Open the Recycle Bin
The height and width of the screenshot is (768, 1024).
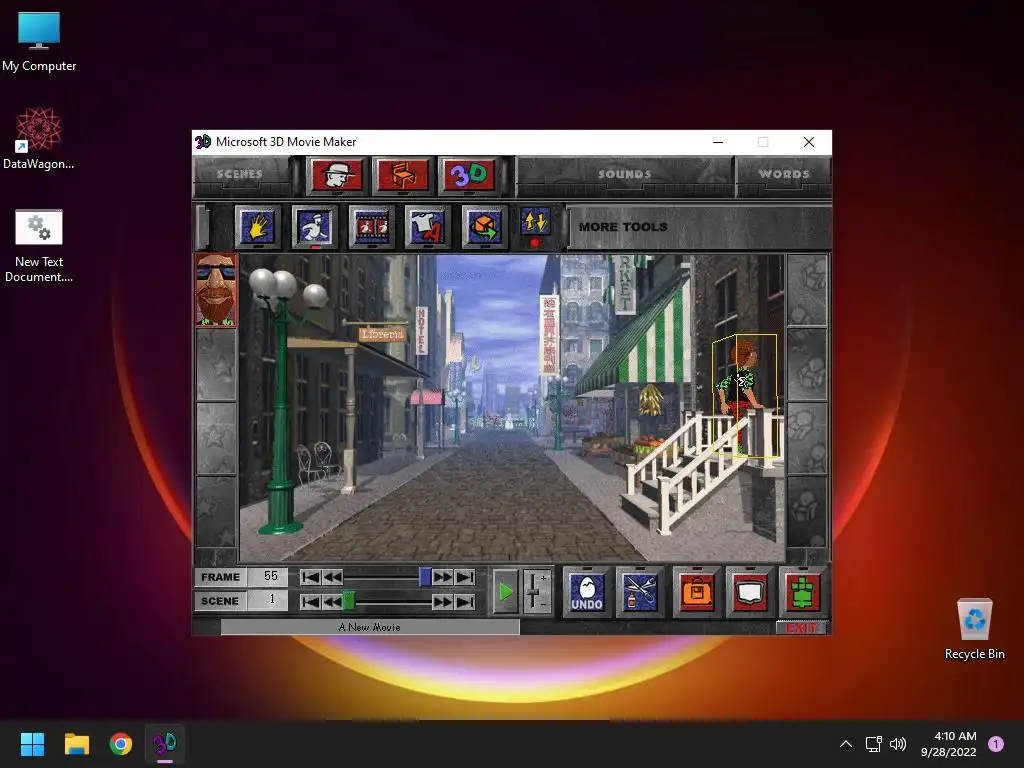pyautogui.click(x=974, y=630)
